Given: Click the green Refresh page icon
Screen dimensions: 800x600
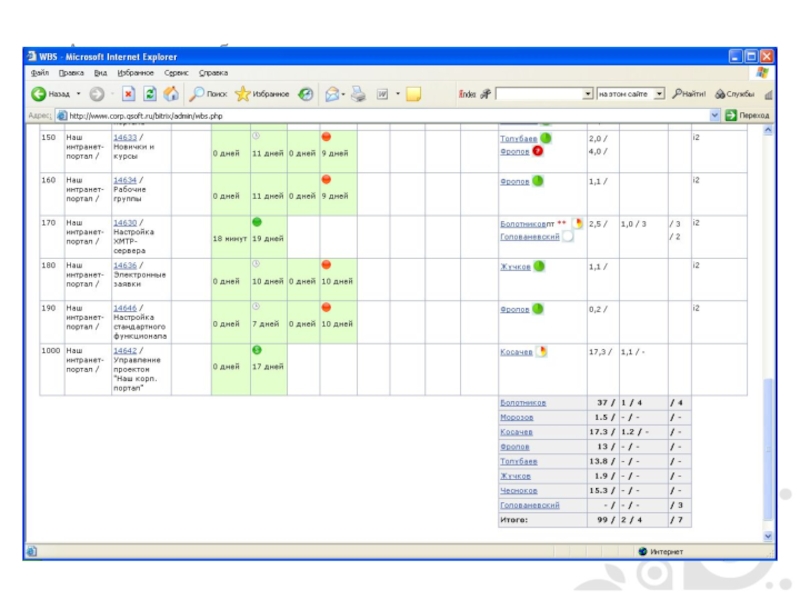Looking at the screenshot, I should (x=150, y=94).
